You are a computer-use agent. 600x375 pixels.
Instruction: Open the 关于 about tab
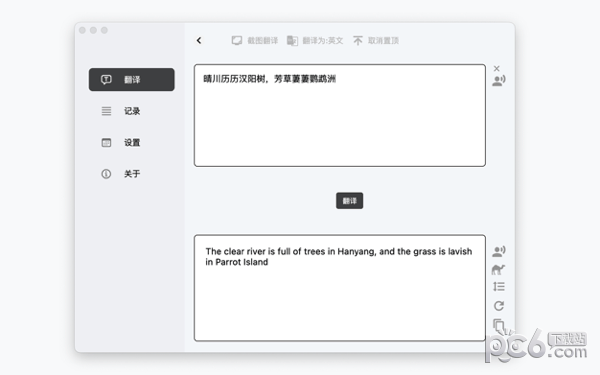coord(132,174)
